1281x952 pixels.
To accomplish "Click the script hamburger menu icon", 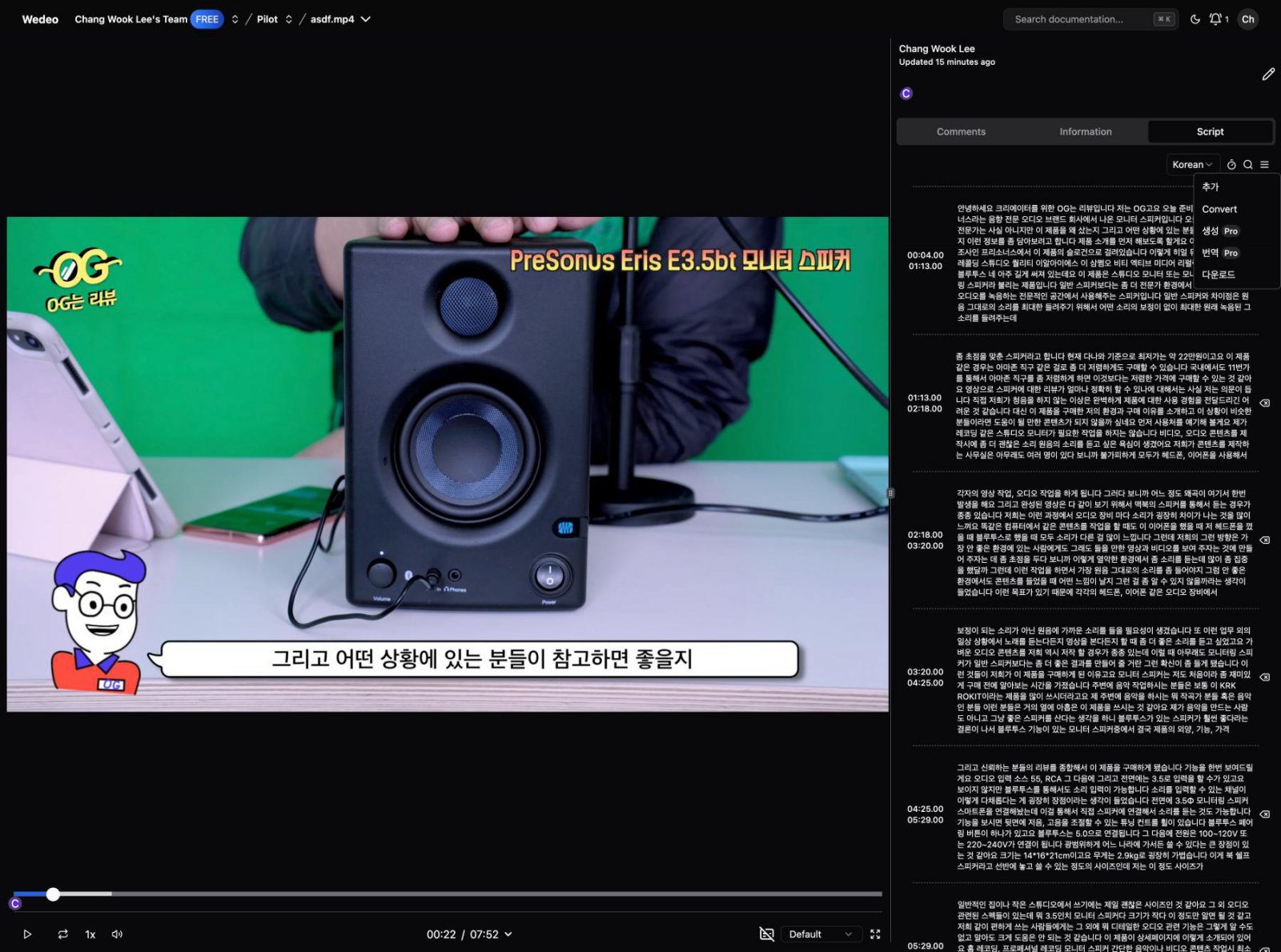I will [1265, 164].
